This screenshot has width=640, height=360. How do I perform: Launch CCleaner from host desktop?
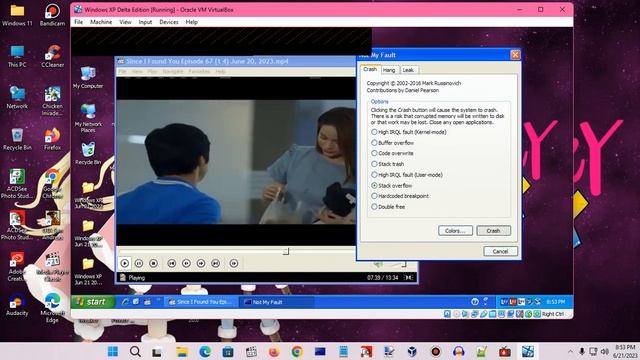point(52,56)
